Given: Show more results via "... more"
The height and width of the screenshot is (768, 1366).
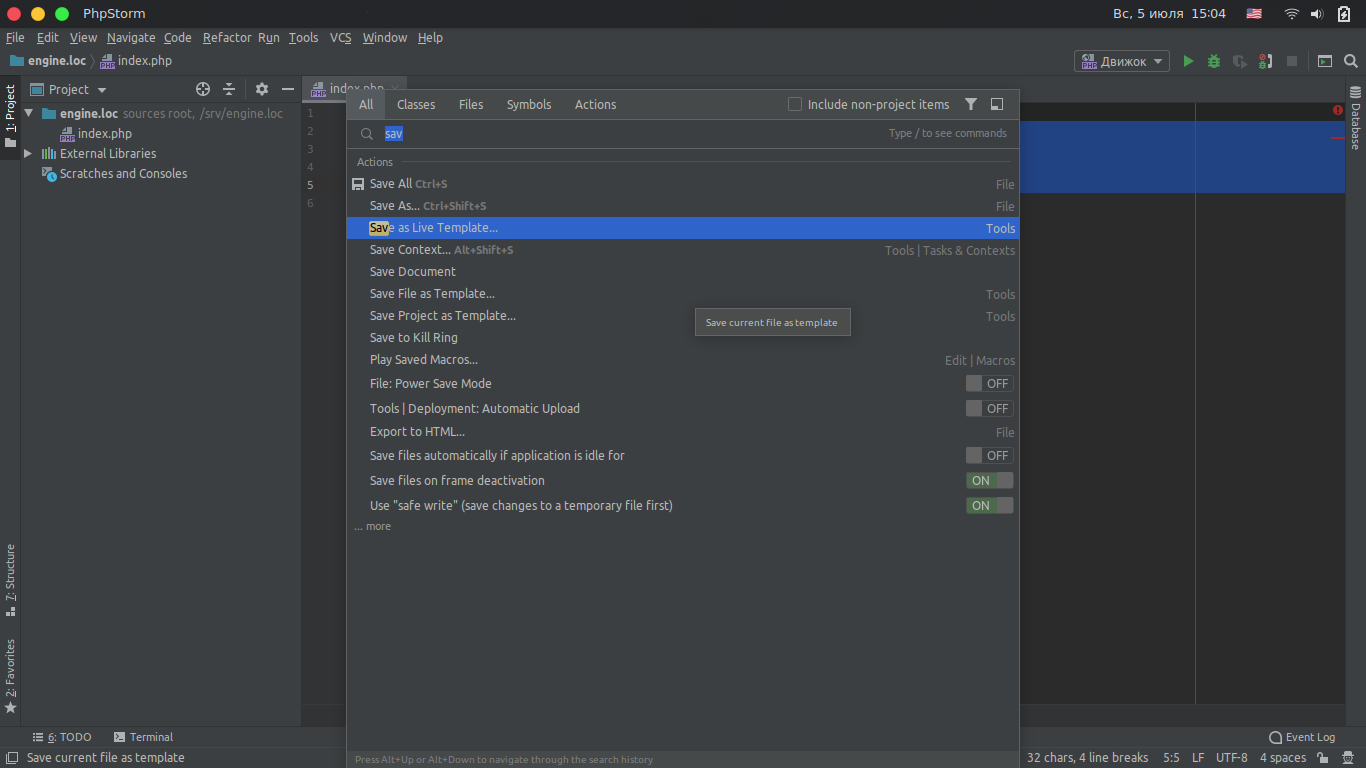Looking at the screenshot, I should coord(372,526).
